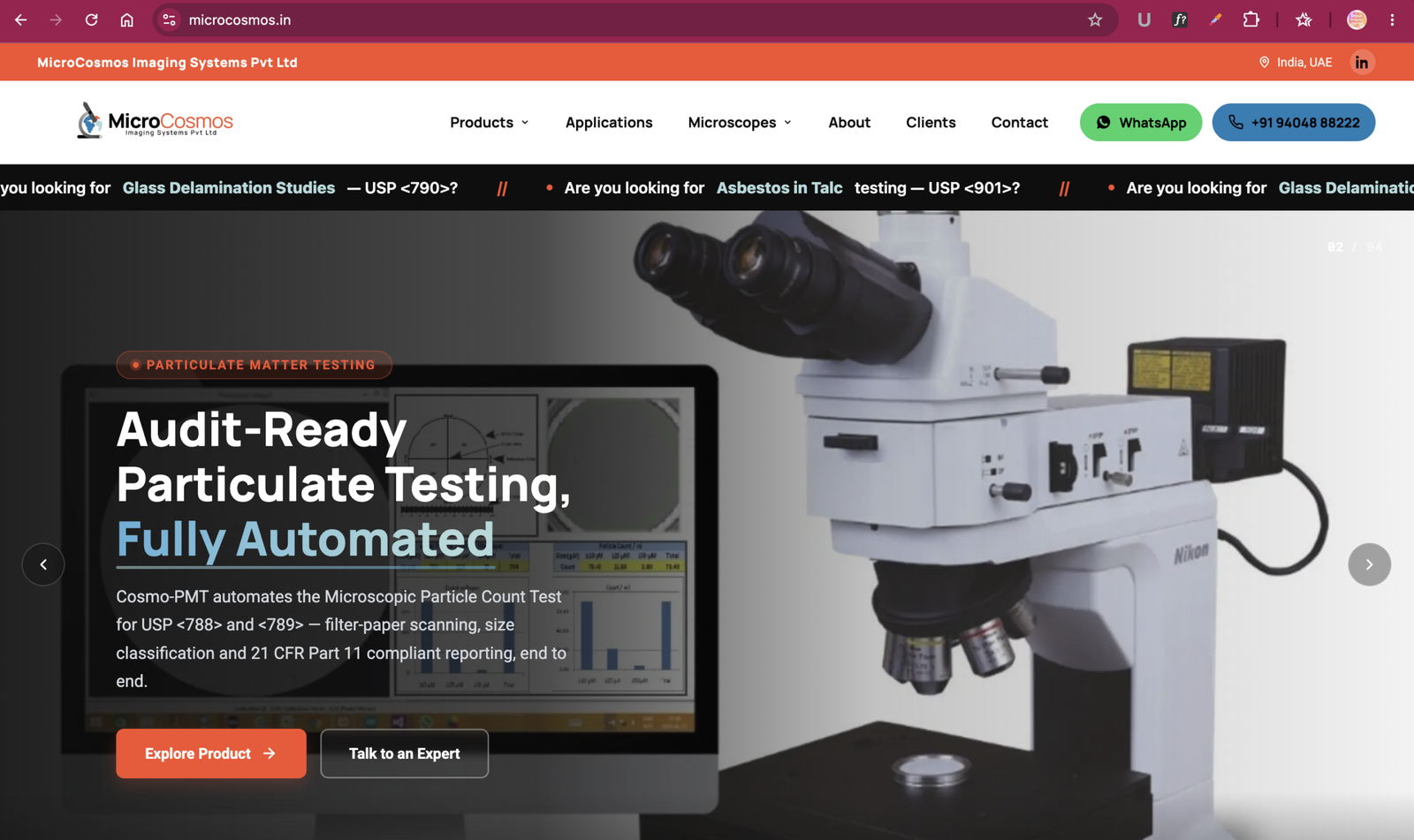The width and height of the screenshot is (1414, 840).
Task: Open the browser home page icon
Action: pos(126,19)
